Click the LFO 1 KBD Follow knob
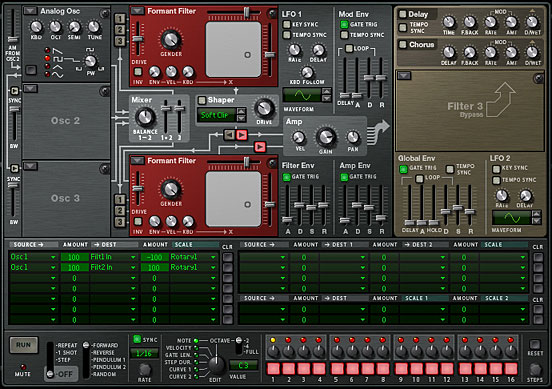This screenshot has height=389, width=552. tap(307, 72)
